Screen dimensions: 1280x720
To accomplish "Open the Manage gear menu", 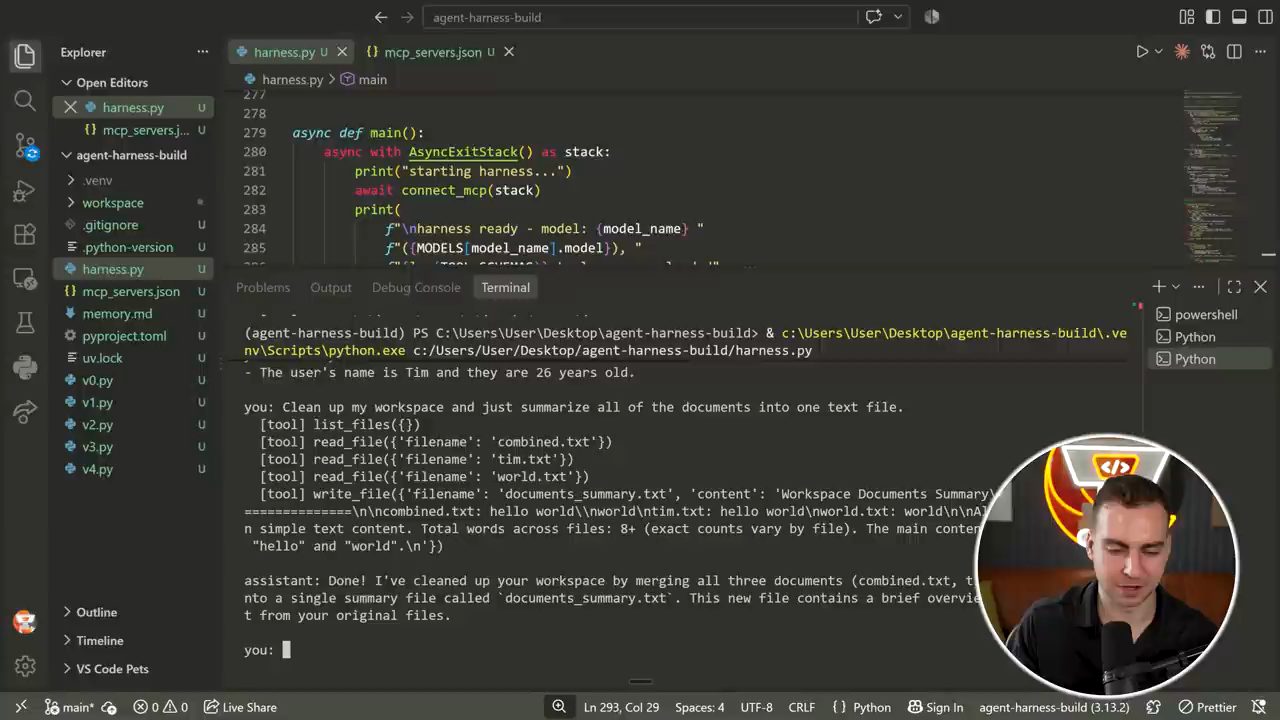I will pos(25,665).
